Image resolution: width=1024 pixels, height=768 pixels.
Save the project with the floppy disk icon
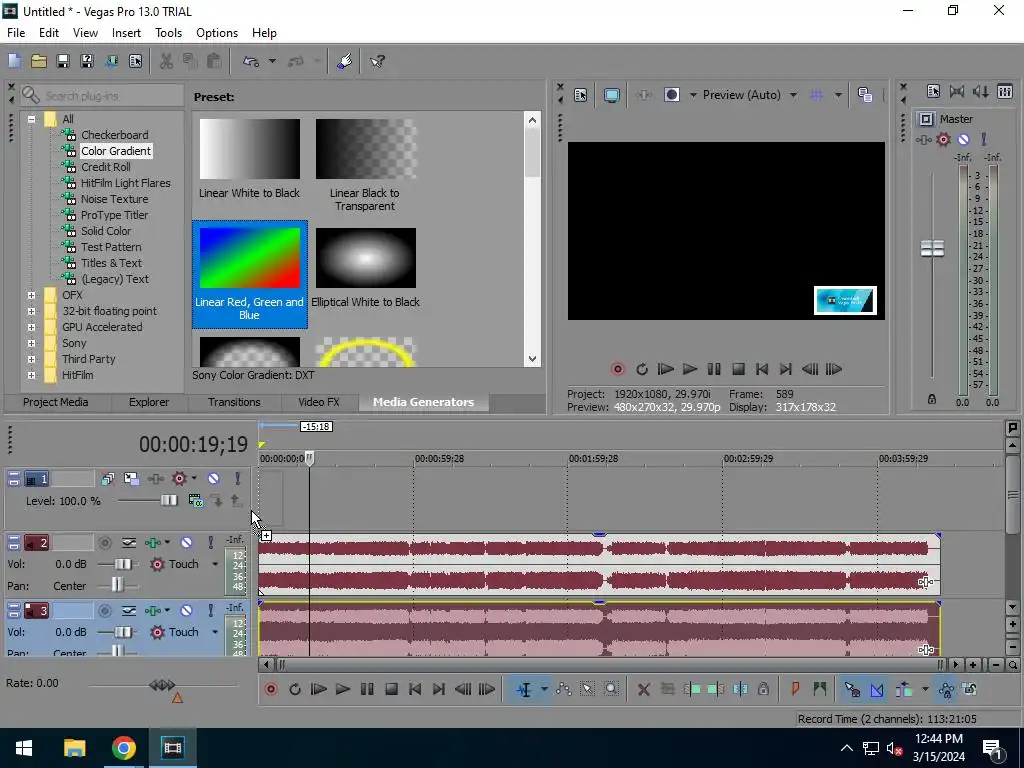(63, 61)
